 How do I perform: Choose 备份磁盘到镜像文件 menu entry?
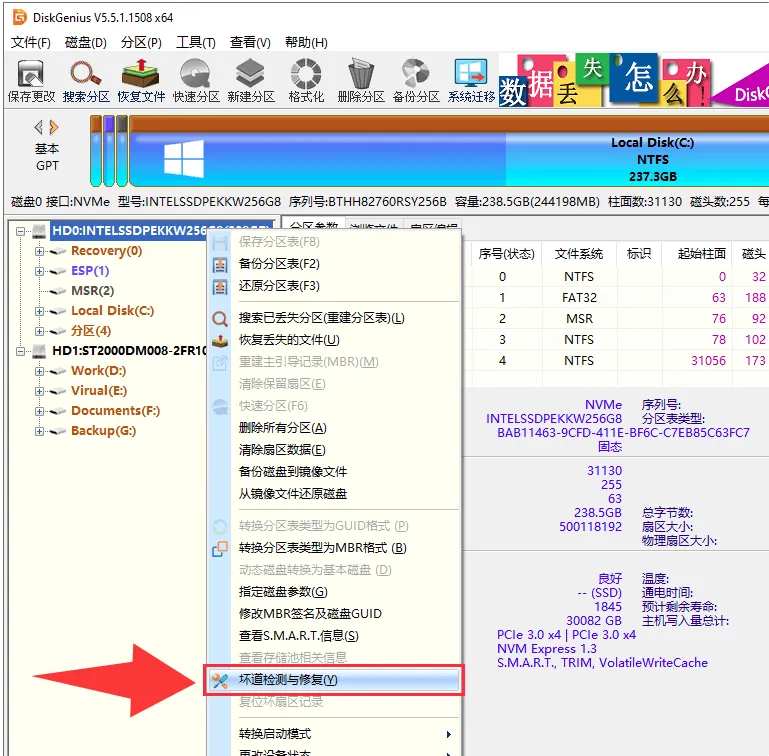click(334, 471)
